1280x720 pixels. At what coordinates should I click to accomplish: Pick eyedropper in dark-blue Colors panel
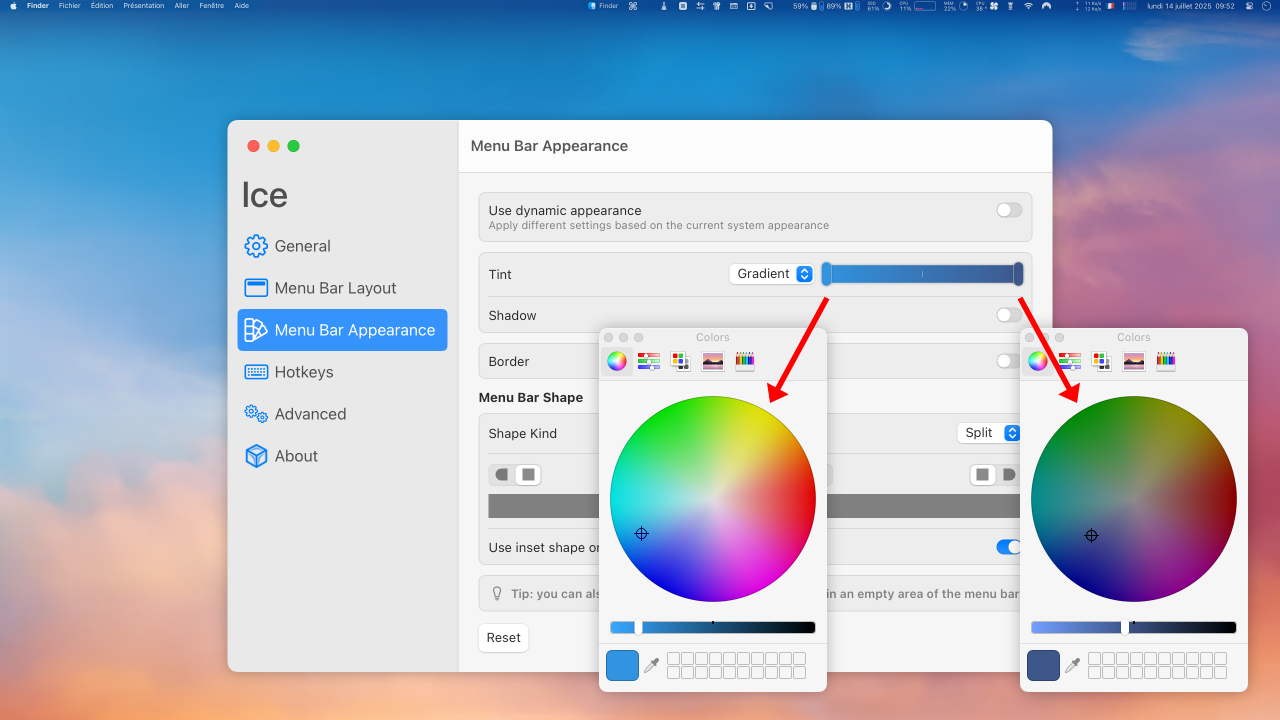[1072, 665]
